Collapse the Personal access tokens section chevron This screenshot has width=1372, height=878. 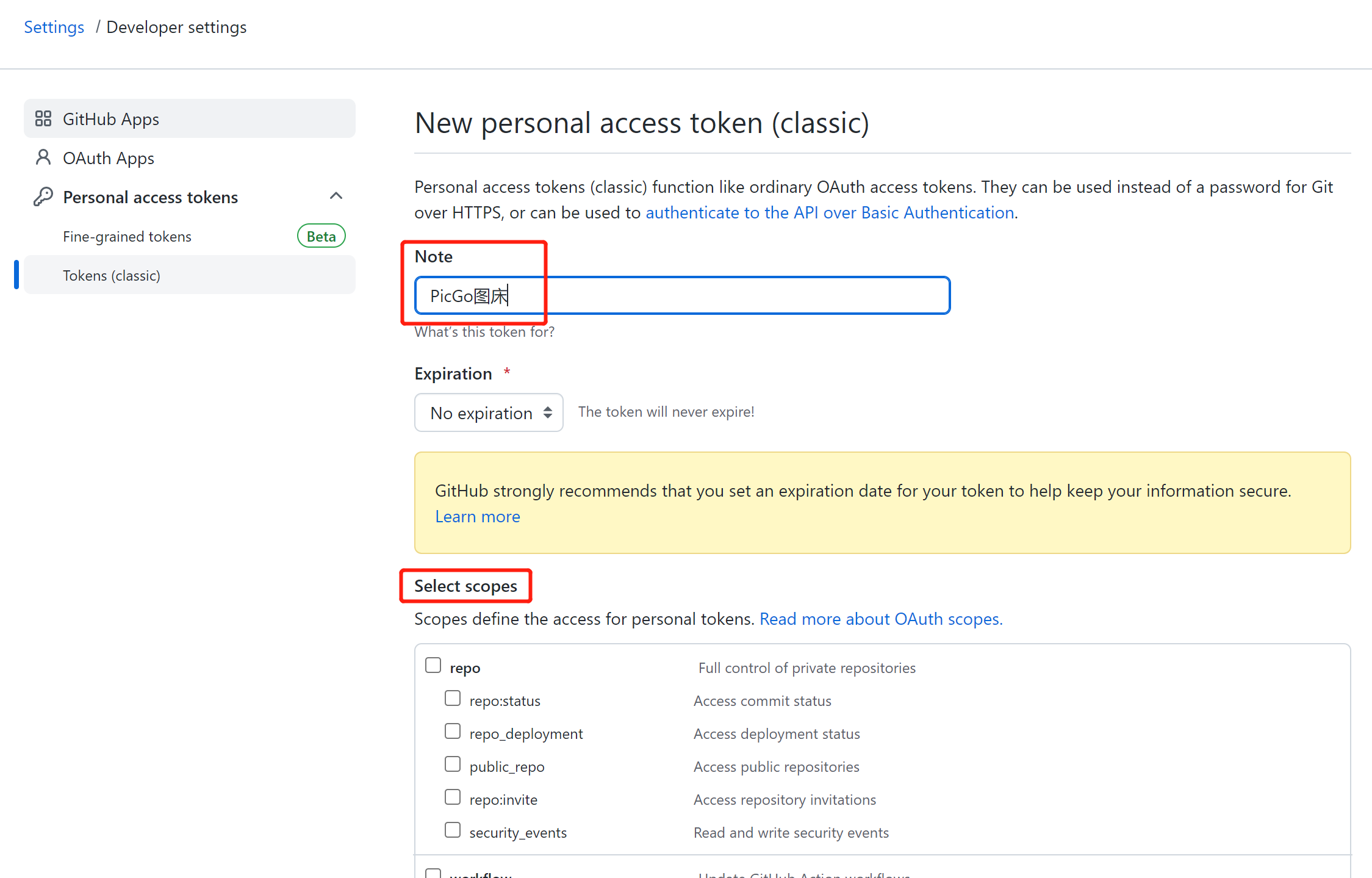click(336, 196)
